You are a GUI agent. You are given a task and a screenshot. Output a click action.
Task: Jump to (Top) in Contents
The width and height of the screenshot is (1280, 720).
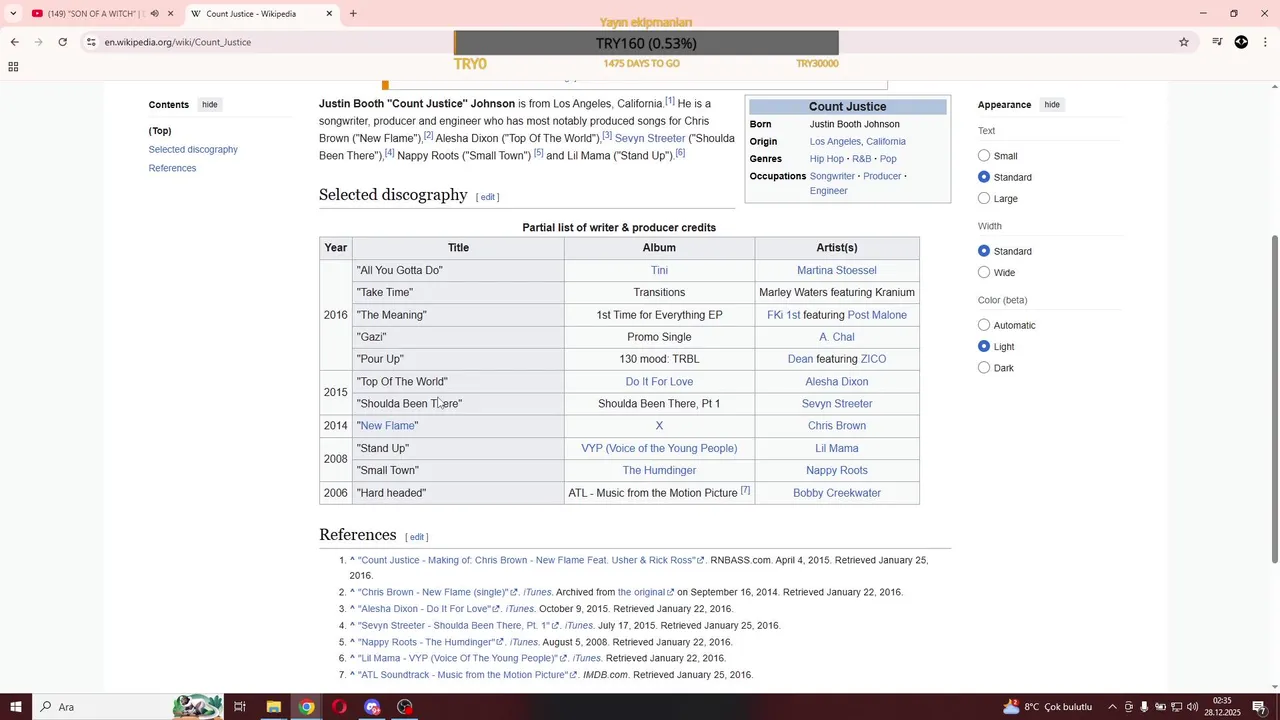click(160, 131)
